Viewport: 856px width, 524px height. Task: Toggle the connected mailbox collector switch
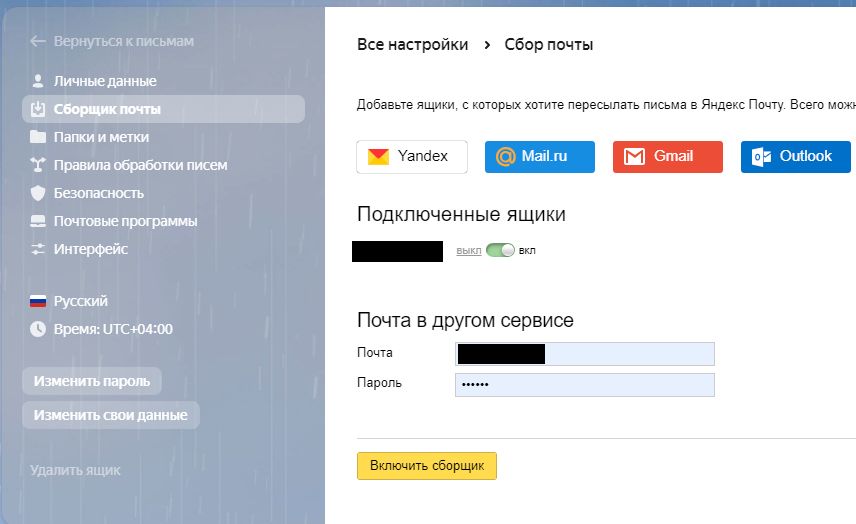coord(500,251)
